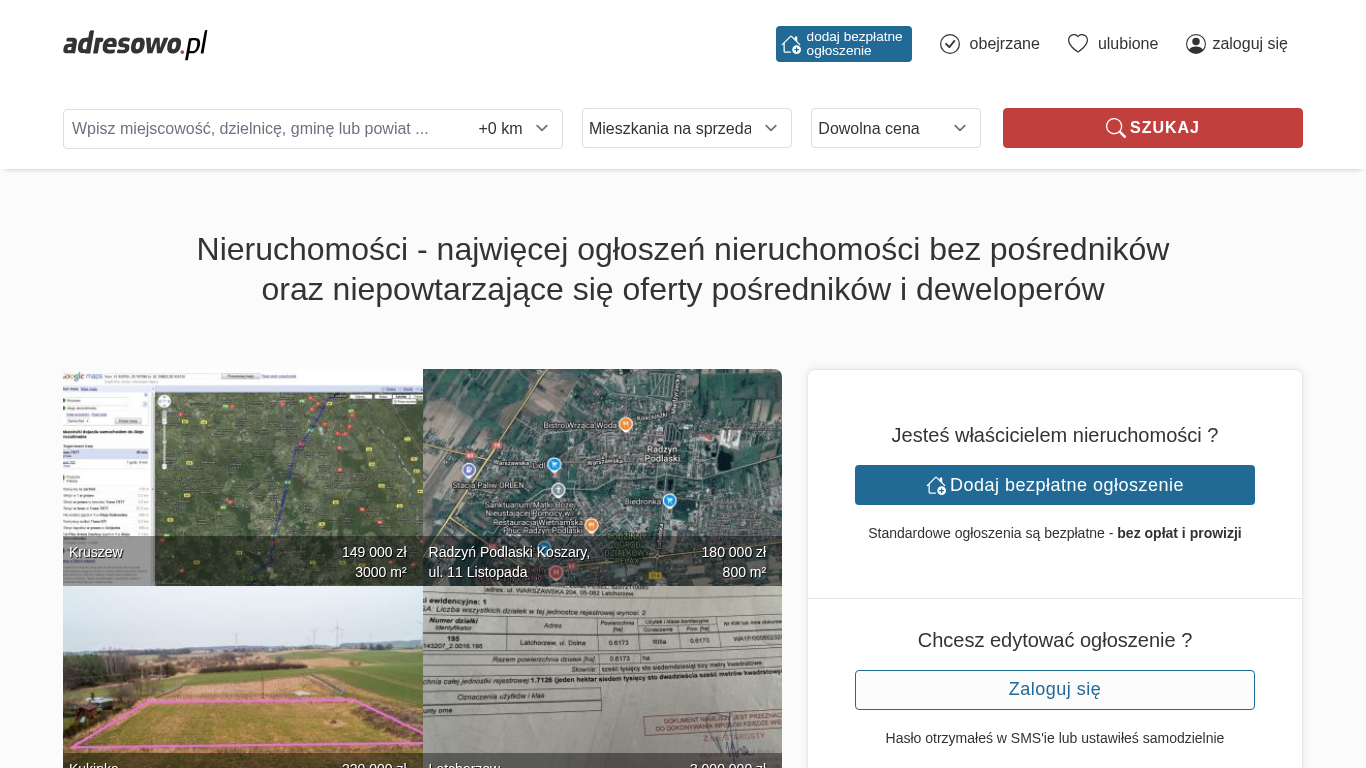Go to ulubione favorites
Viewport: 1366px width, 768px height.
coord(1127,44)
